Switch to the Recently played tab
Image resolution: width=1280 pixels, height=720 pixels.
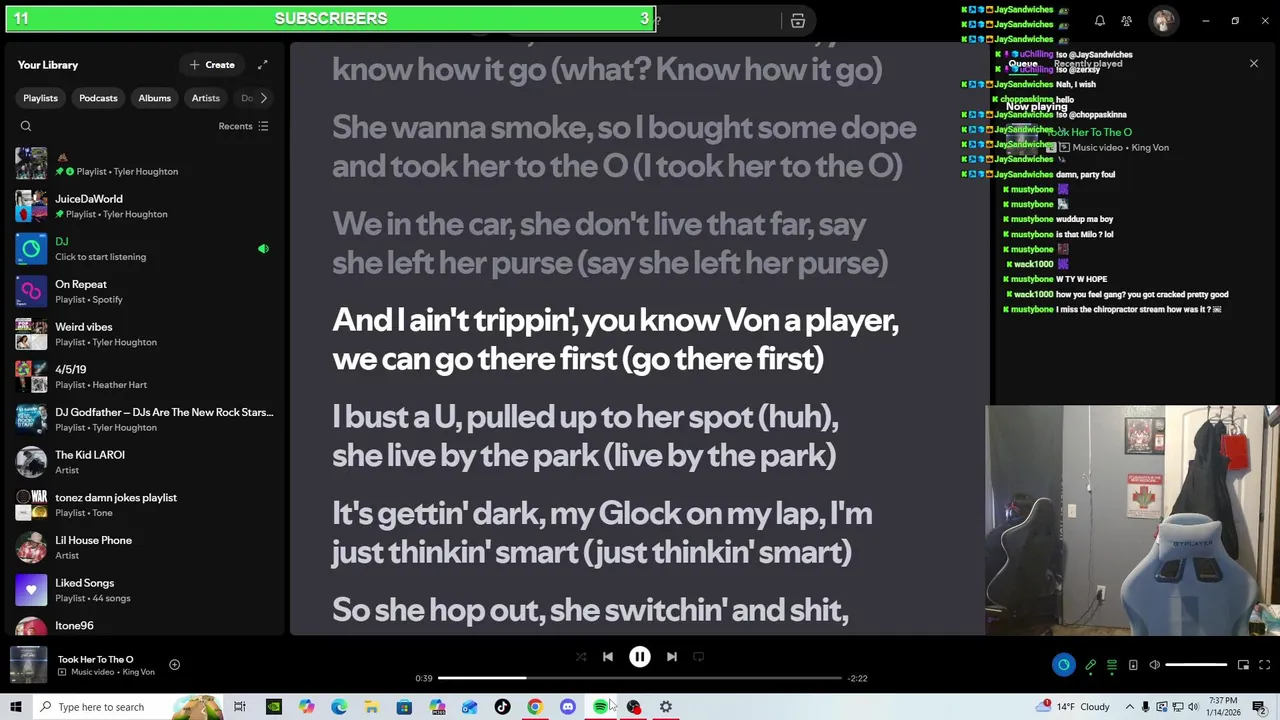[1088, 64]
